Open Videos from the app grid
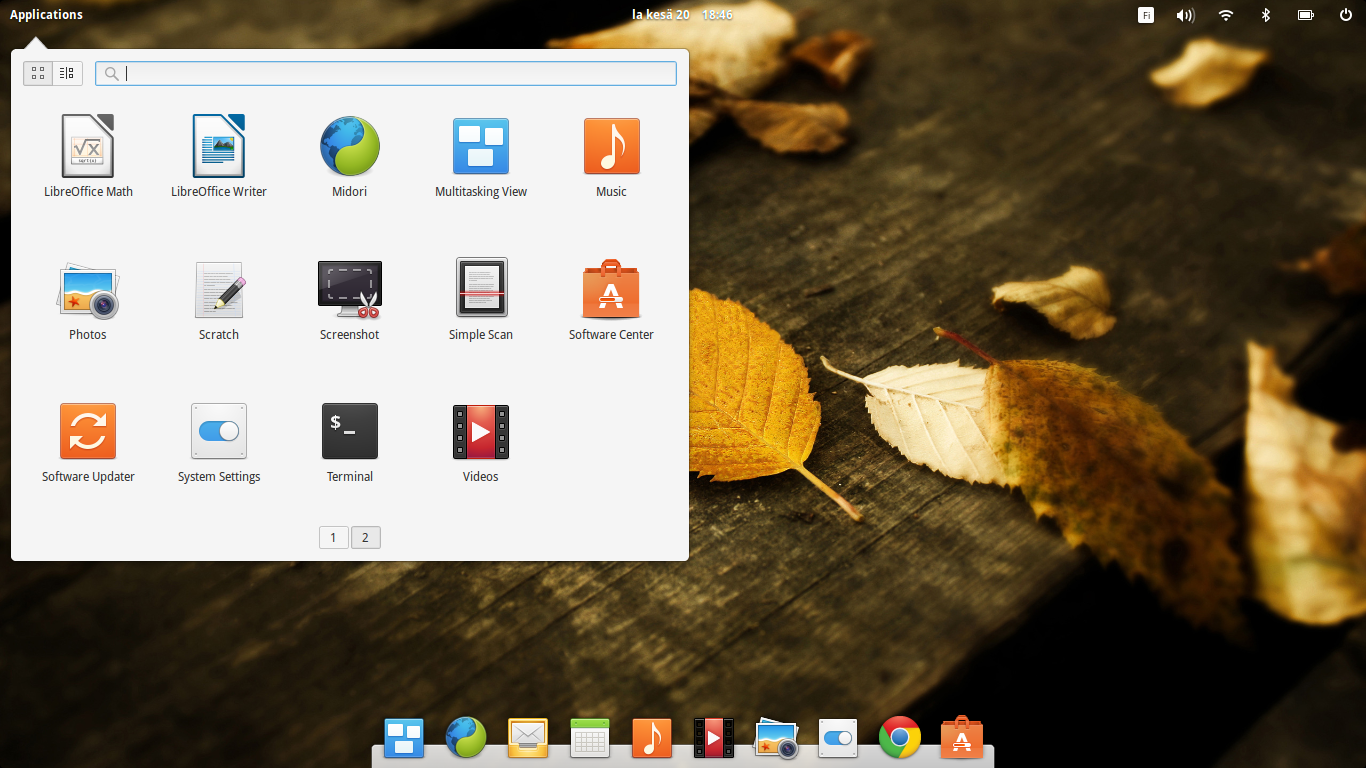Viewport: 1366px width, 768px height. point(481,443)
